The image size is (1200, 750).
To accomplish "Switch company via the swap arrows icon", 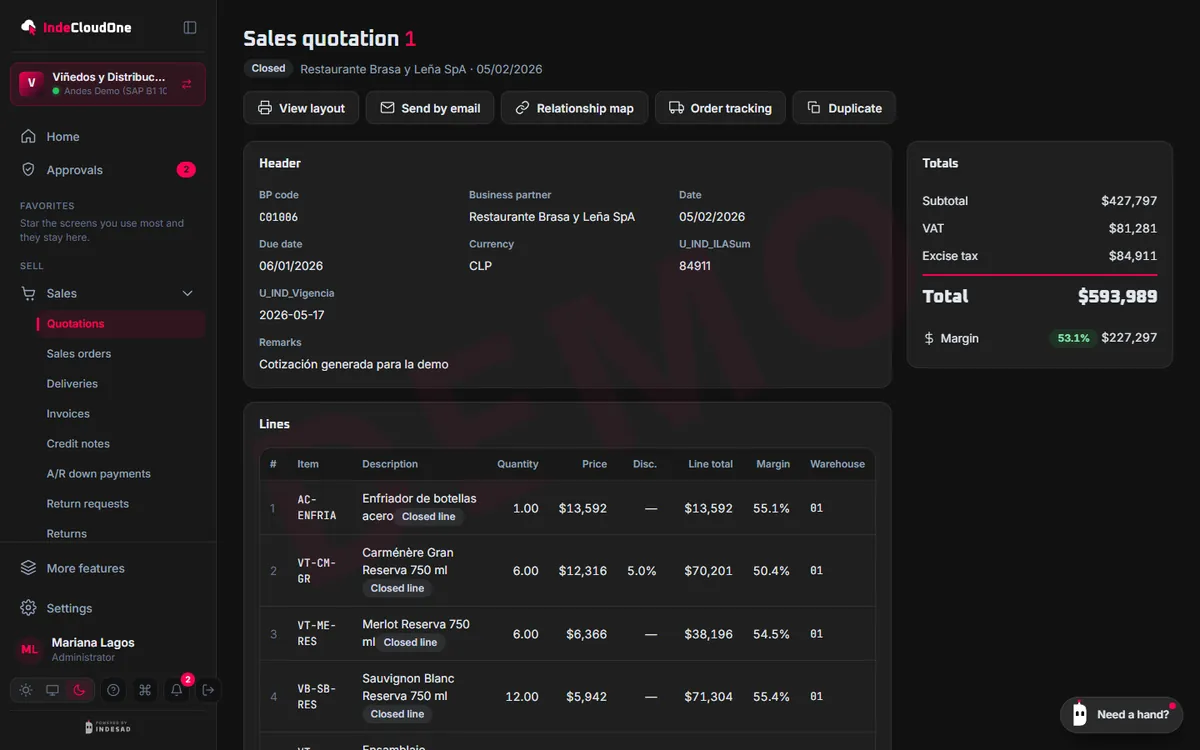I will click(x=187, y=84).
